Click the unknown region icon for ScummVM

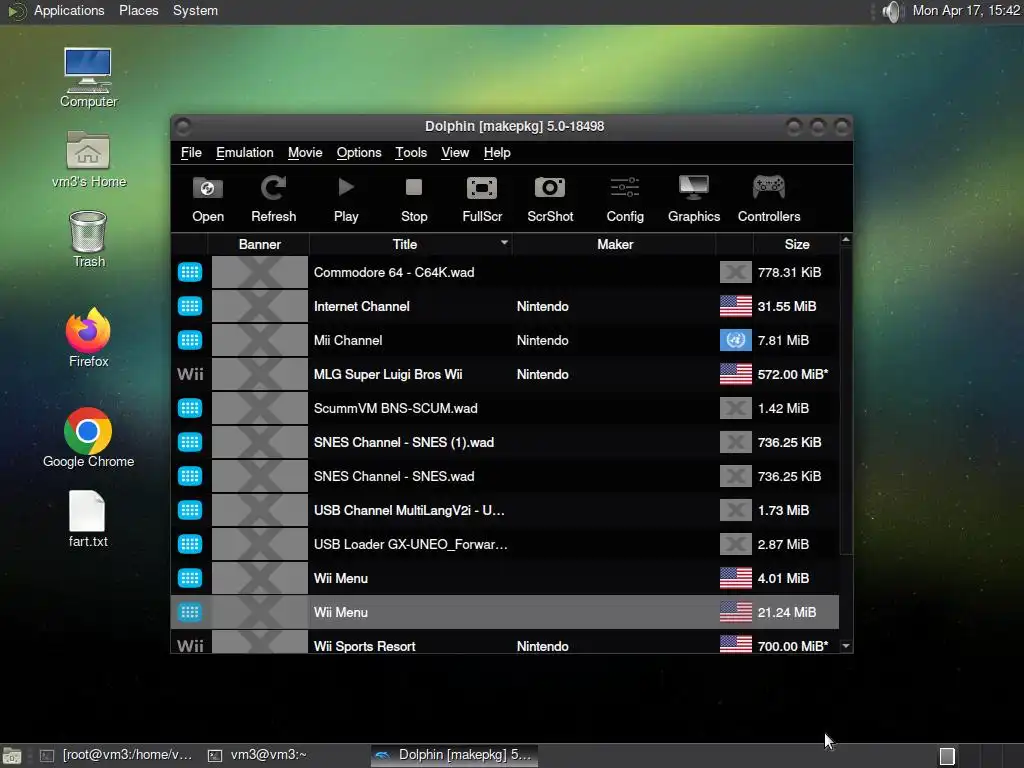(x=735, y=408)
